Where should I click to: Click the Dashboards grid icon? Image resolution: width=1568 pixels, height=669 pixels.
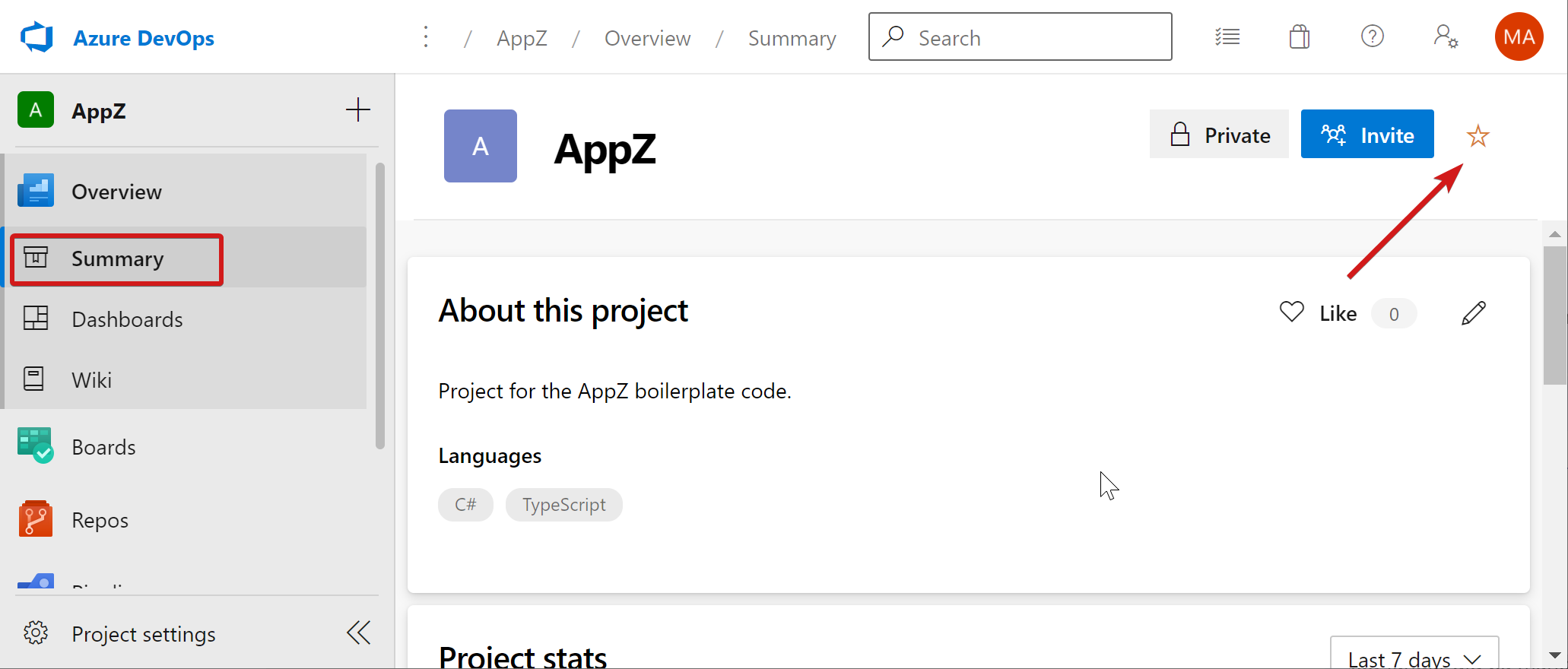pos(36,318)
